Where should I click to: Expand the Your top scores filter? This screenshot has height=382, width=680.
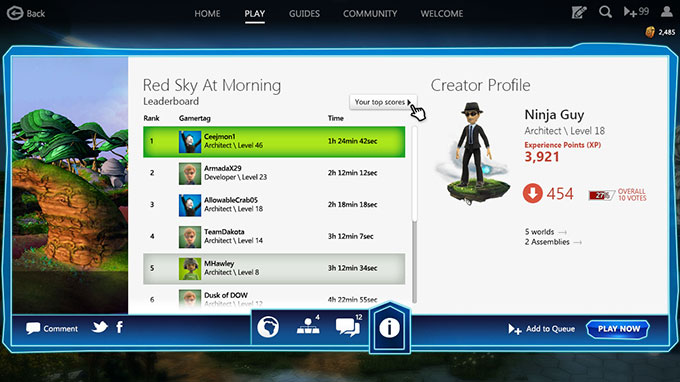pos(383,102)
